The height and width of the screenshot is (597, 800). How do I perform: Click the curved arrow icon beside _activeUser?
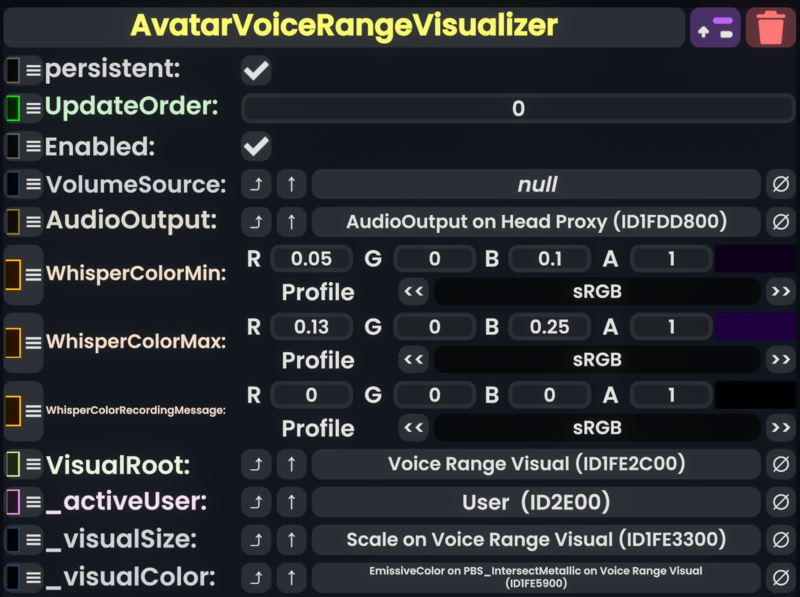[x=256, y=502]
